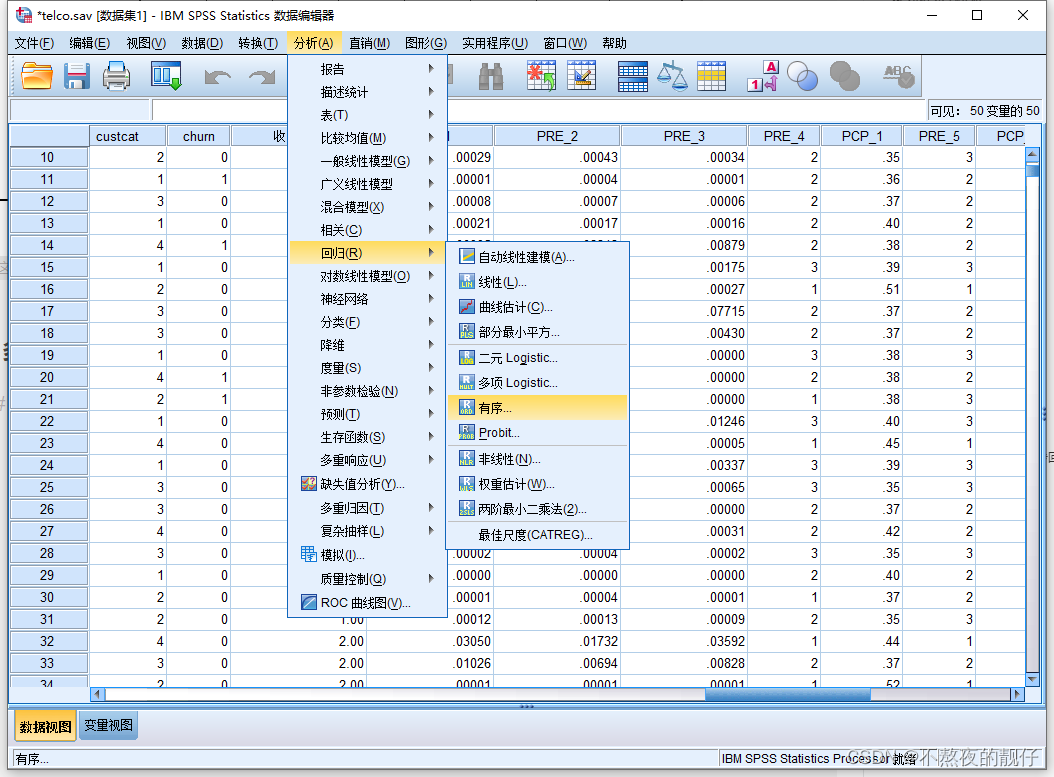Open Probit regression item
The width and height of the screenshot is (1054, 777).
point(537,433)
